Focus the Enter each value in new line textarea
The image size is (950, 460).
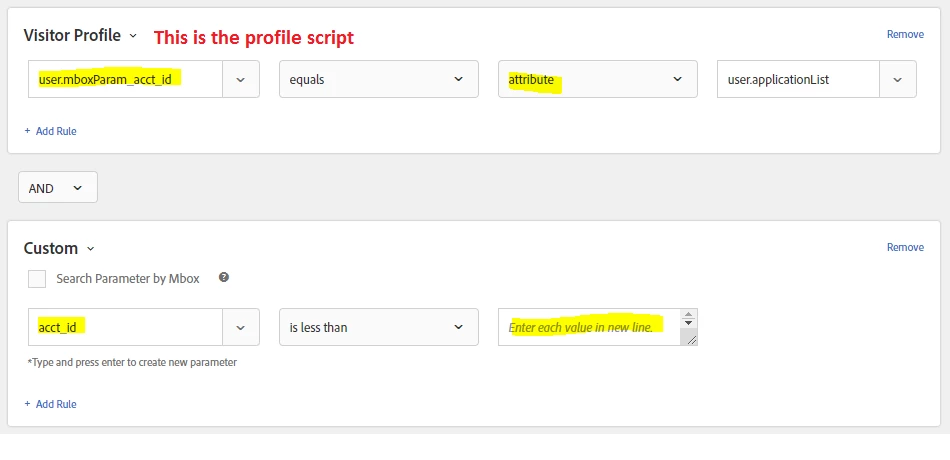[x=589, y=327]
